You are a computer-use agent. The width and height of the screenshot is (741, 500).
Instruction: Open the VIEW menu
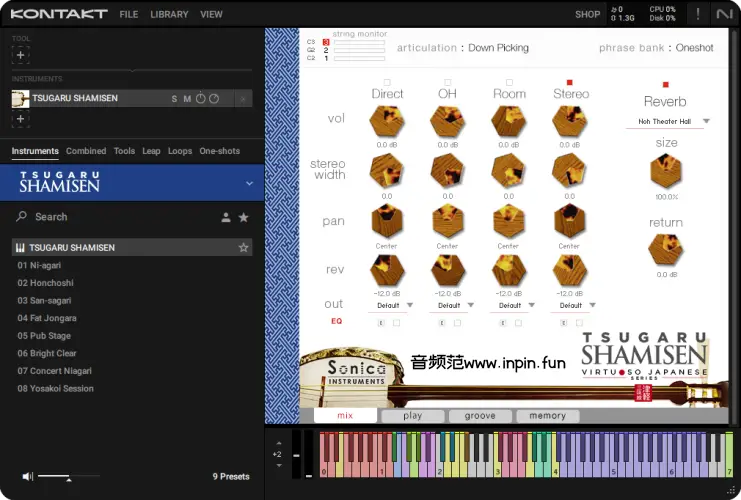(211, 15)
